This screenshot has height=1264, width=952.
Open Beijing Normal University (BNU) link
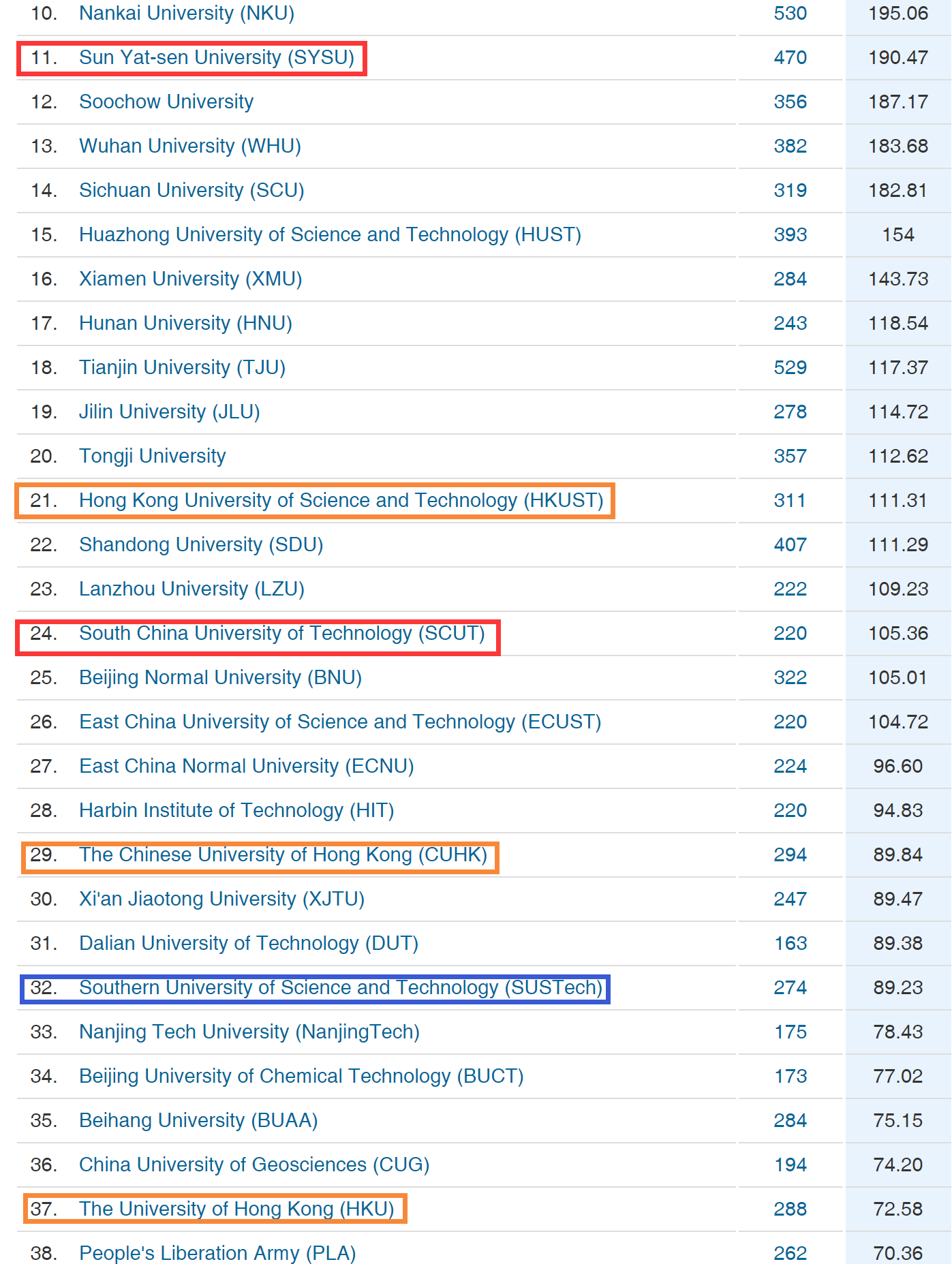[220, 678]
